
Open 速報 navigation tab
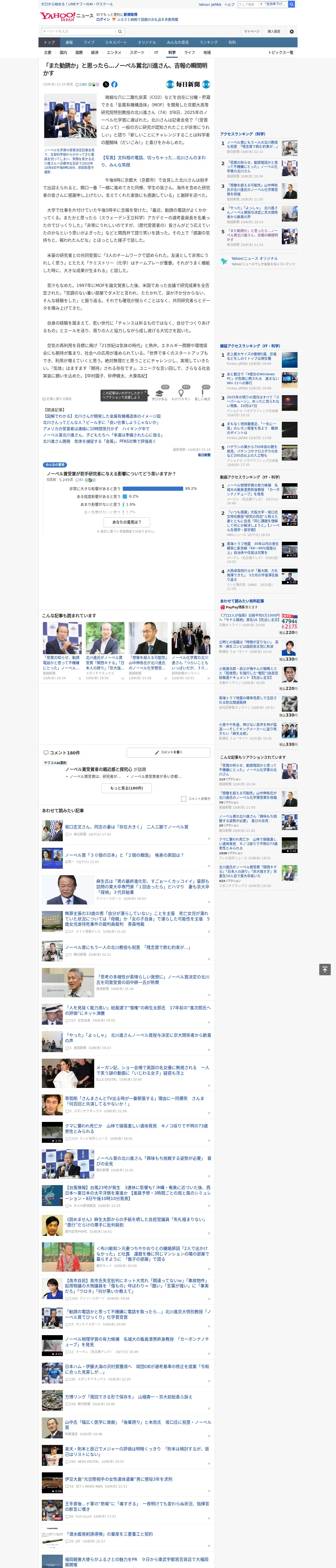[69, 43]
